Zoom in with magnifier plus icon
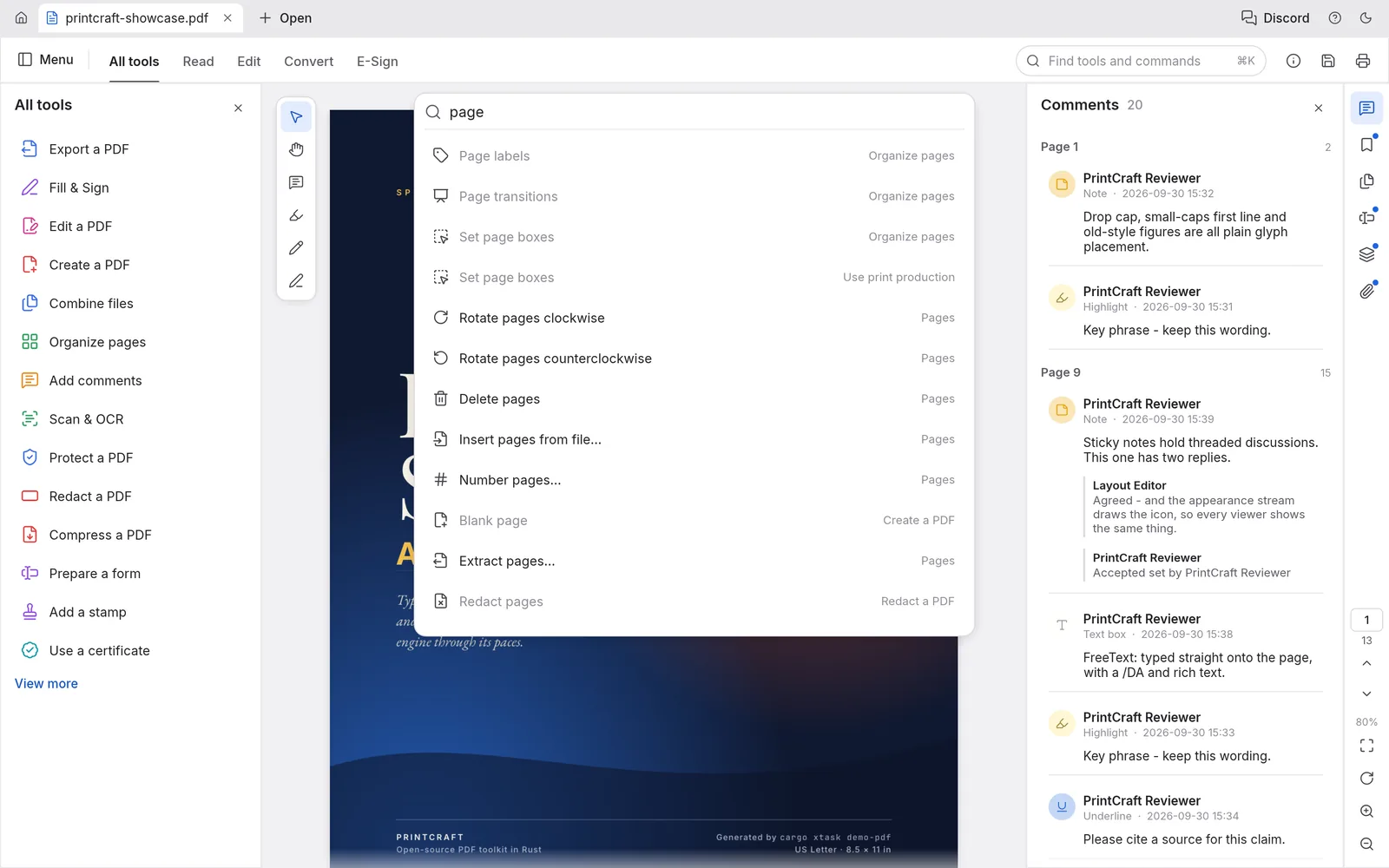Image resolution: width=1389 pixels, height=868 pixels. 1366,812
